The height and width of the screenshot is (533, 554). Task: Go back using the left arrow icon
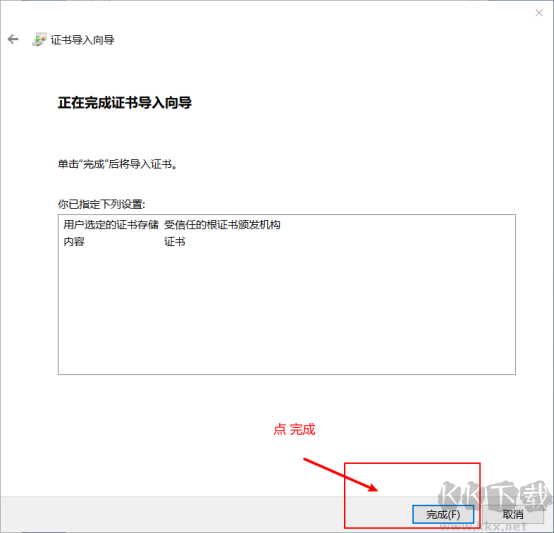13,39
